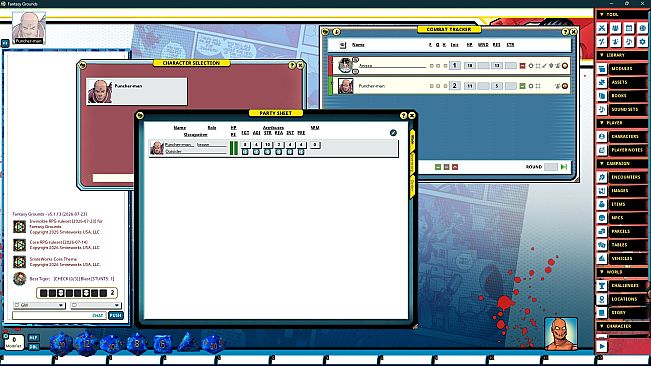Open the Sound Sets music icon
This screenshot has width=651, height=366.
pyautogui.click(x=602, y=109)
